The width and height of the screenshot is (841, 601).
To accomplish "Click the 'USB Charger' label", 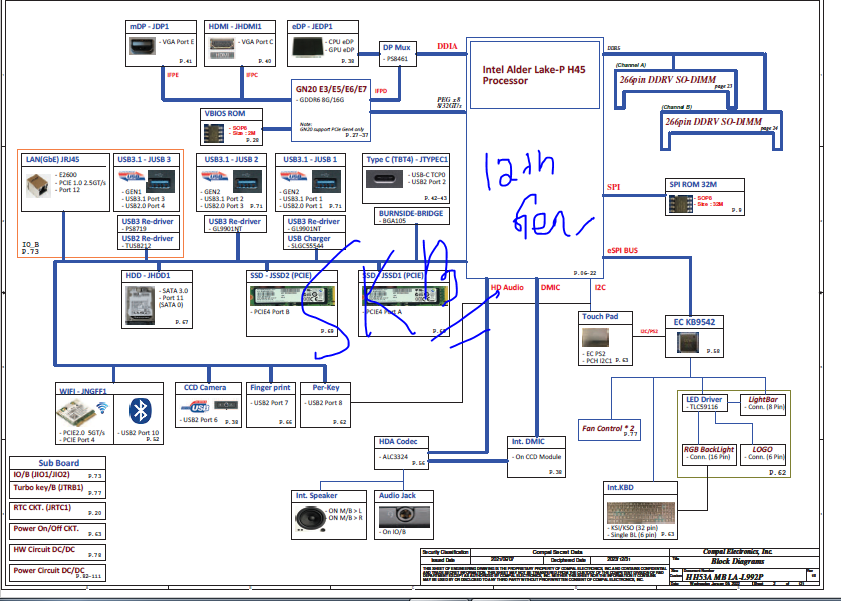I will point(309,239).
